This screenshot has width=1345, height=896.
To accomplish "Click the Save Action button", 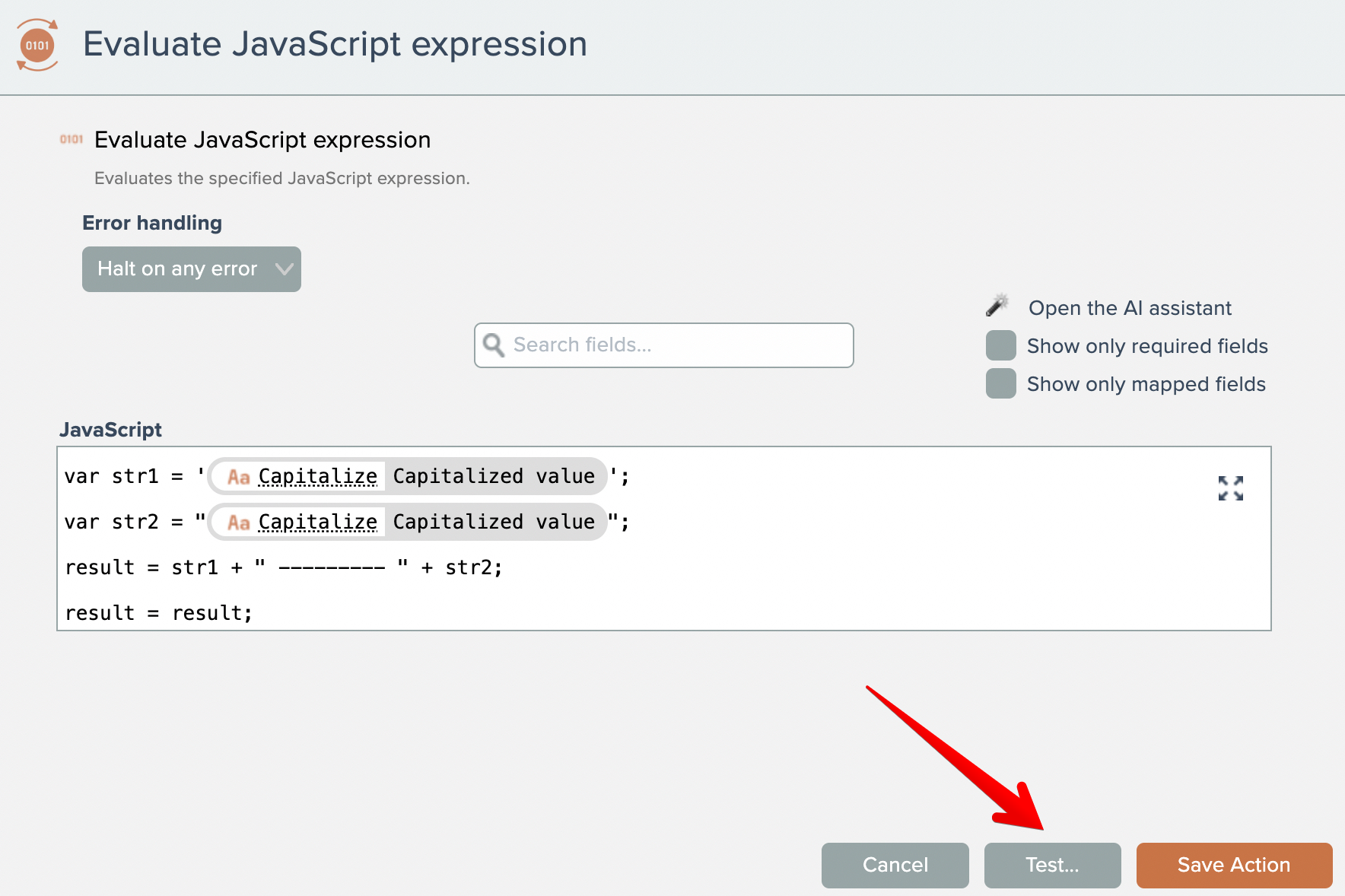I will coord(1233,866).
